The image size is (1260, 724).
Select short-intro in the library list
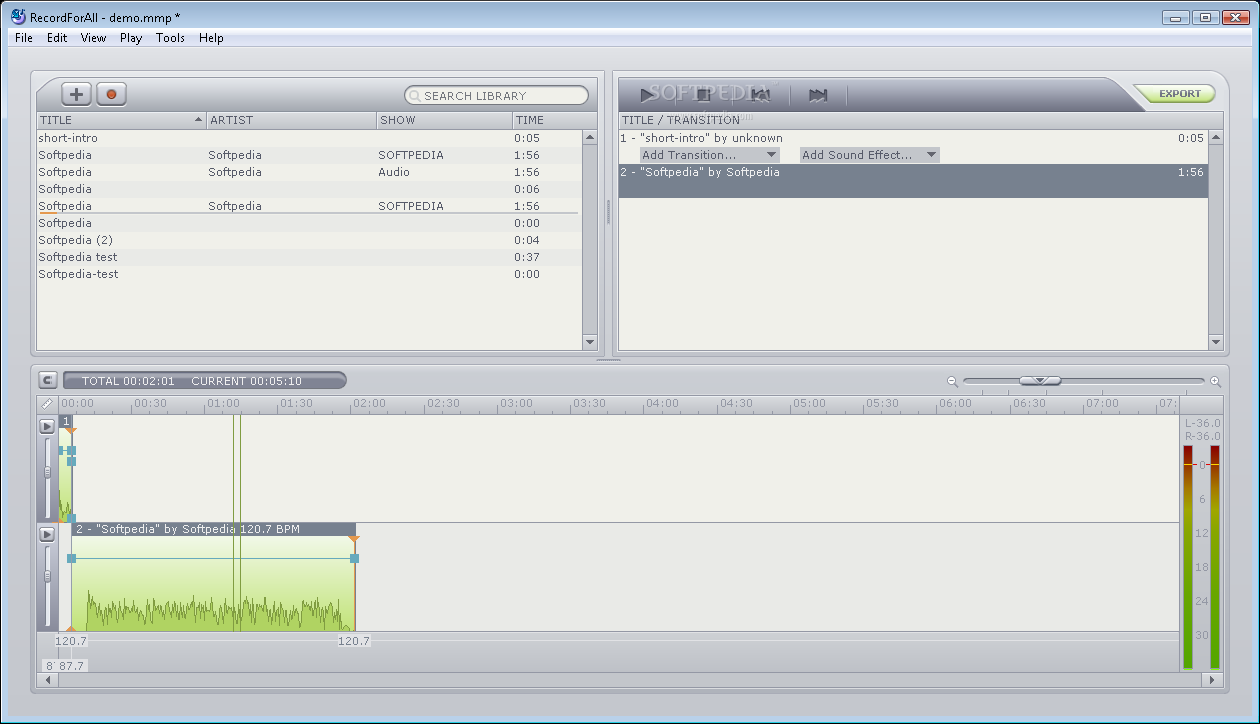coord(309,138)
